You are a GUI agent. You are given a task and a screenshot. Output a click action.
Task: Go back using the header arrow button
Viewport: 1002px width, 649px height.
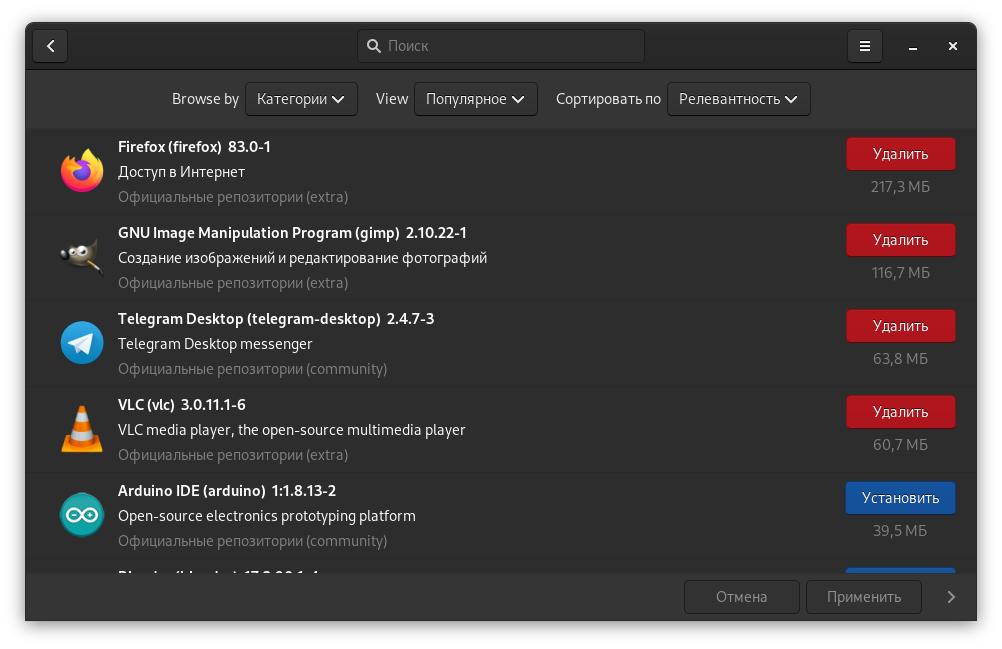pos(50,46)
